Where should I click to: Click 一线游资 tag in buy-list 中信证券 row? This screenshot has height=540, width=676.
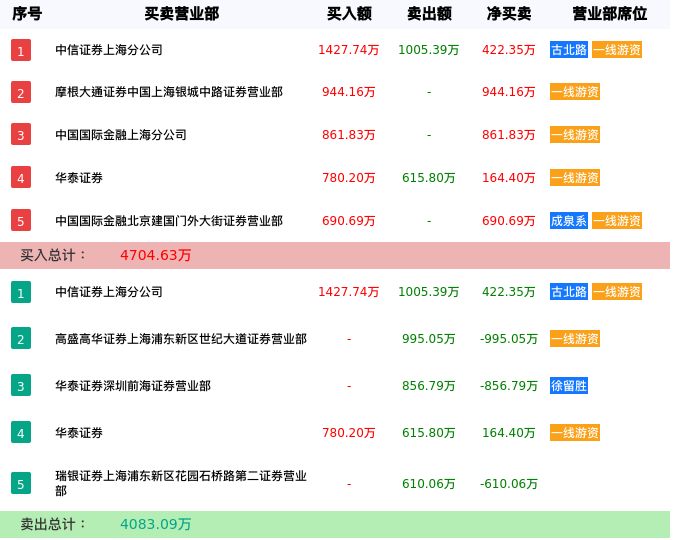pyautogui.click(x=617, y=50)
